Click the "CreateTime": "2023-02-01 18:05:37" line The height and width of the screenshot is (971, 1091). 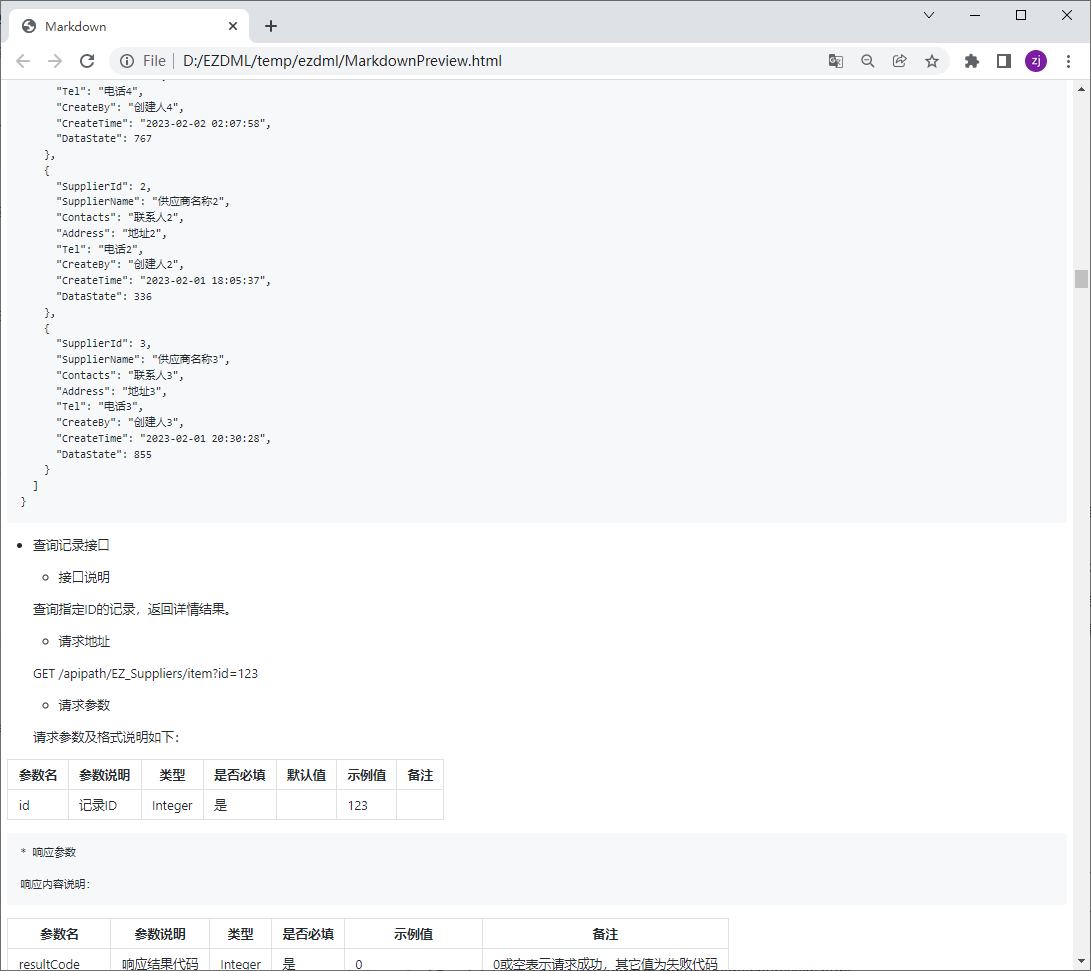tap(164, 280)
